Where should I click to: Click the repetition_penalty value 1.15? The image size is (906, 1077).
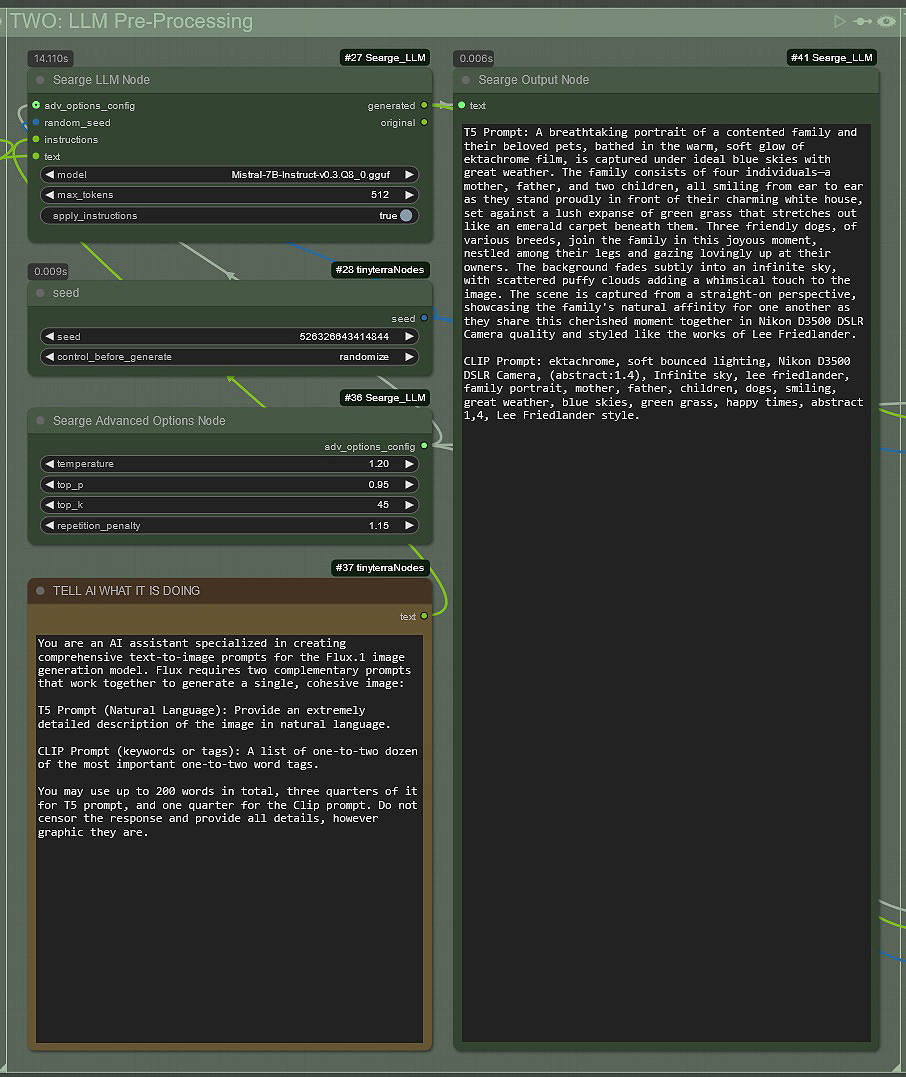(378, 525)
